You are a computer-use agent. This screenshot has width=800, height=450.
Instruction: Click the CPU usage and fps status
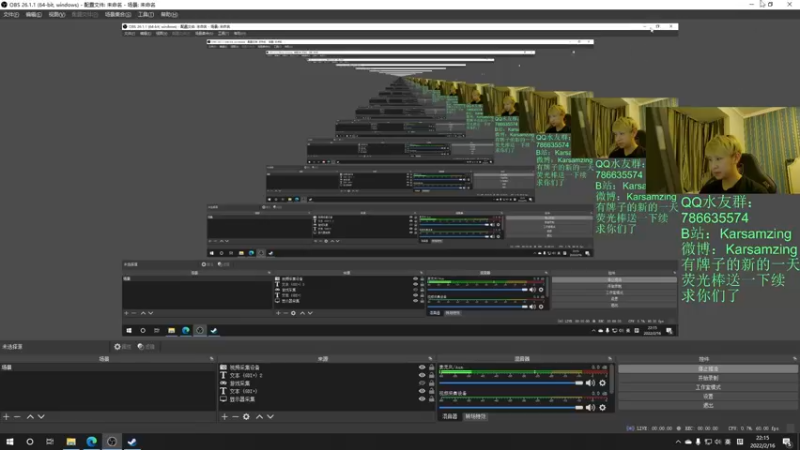pyautogui.click(x=753, y=428)
